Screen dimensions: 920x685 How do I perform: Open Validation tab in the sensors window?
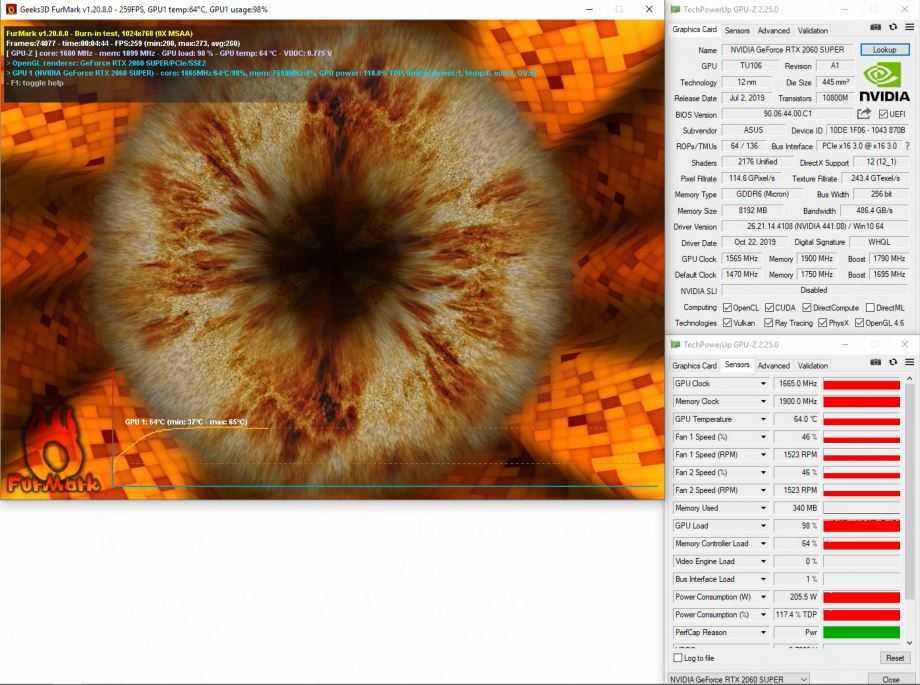[x=813, y=366]
